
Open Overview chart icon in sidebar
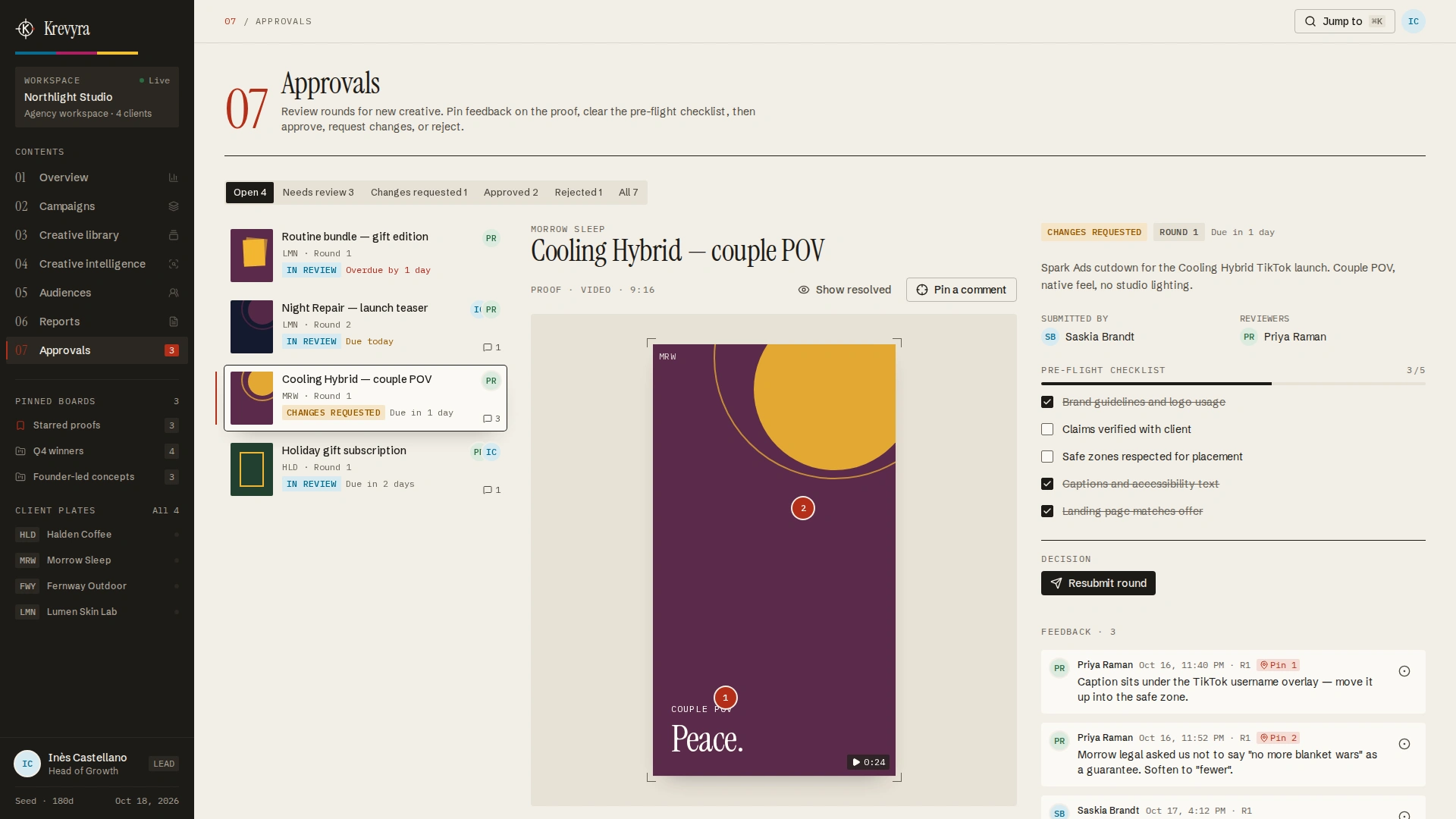173,177
